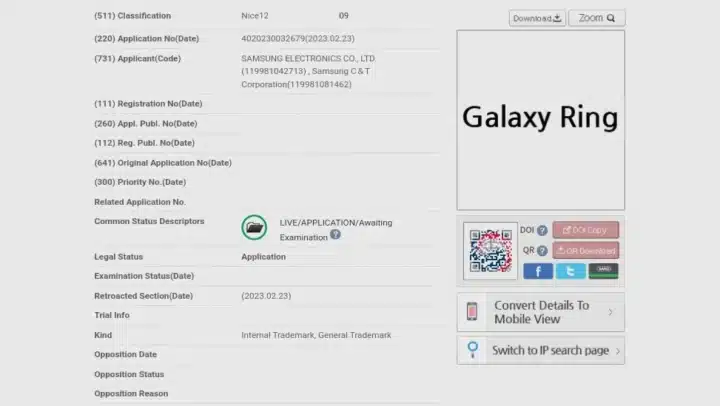Image resolution: width=720 pixels, height=406 pixels.
Task: Open help icon next to Awaiting Examination
Action: [335, 235]
